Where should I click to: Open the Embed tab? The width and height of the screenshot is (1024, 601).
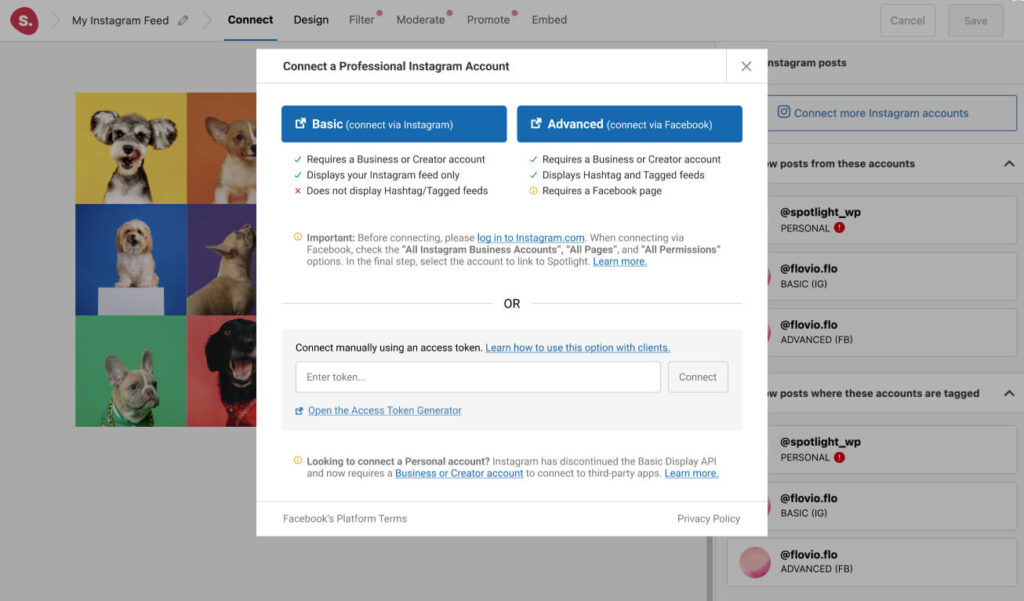coord(549,20)
